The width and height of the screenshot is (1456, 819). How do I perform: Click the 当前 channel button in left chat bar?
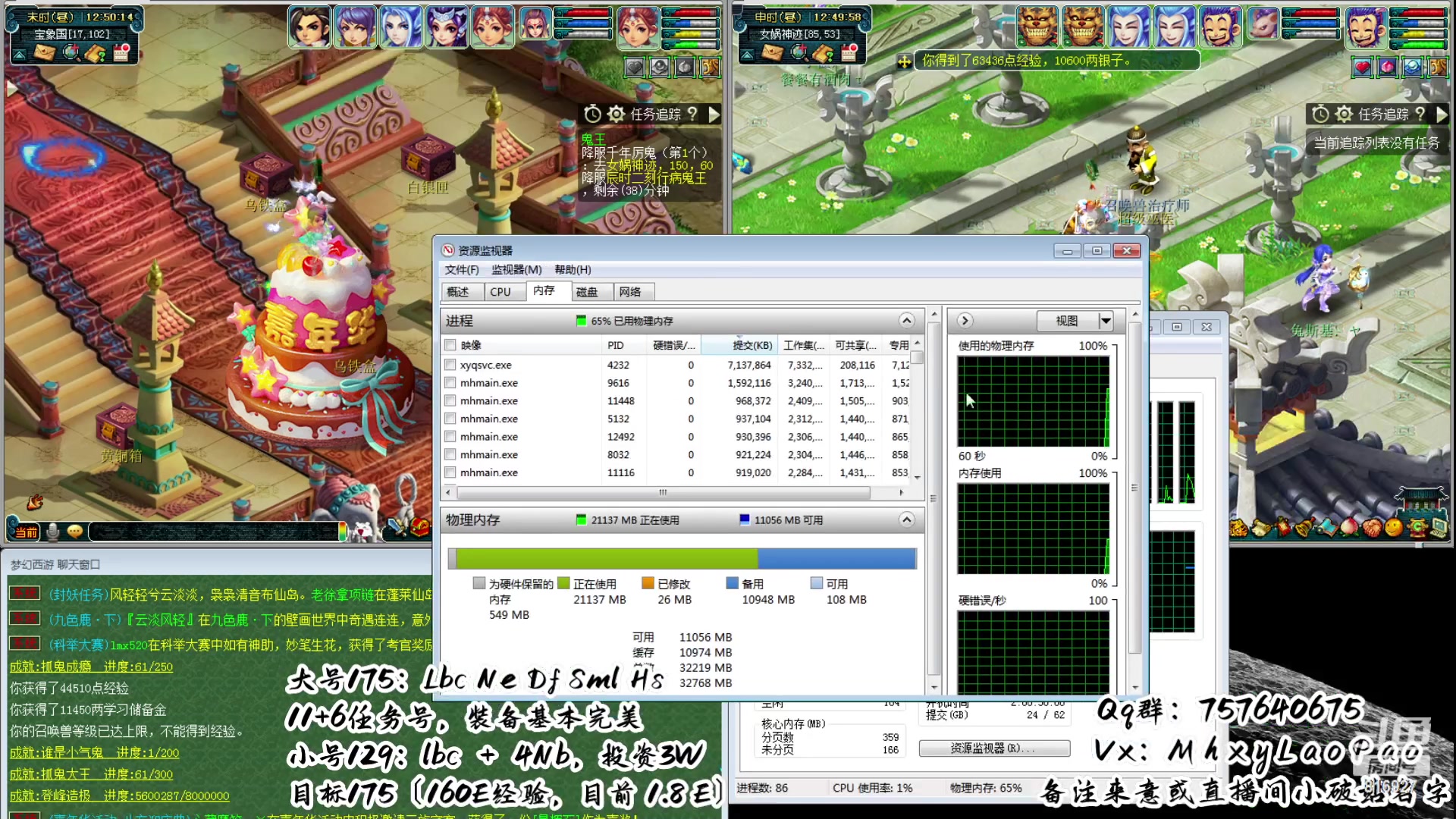[x=24, y=532]
